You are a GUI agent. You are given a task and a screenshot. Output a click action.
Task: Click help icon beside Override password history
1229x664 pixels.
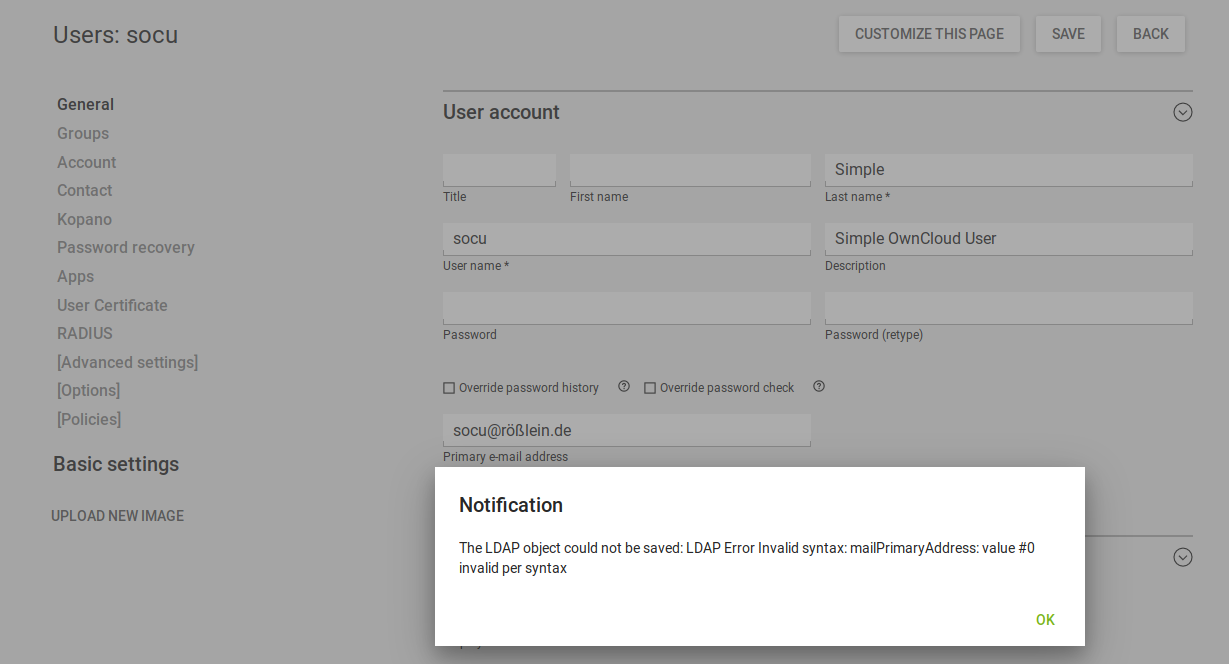click(x=624, y=387)
